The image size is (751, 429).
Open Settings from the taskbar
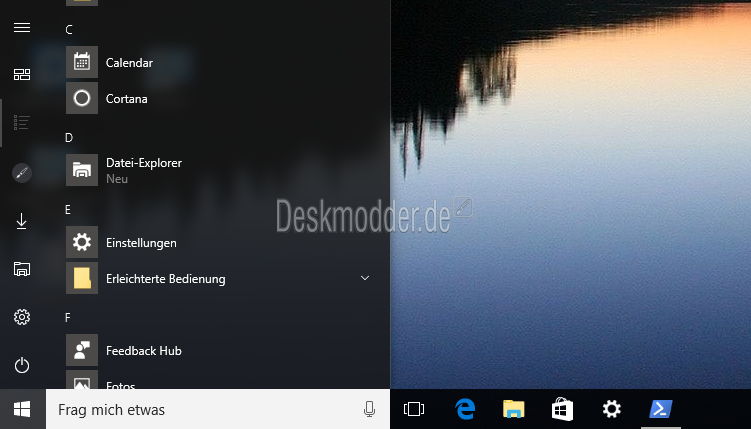pyautogui.click(x=612, y=409)
